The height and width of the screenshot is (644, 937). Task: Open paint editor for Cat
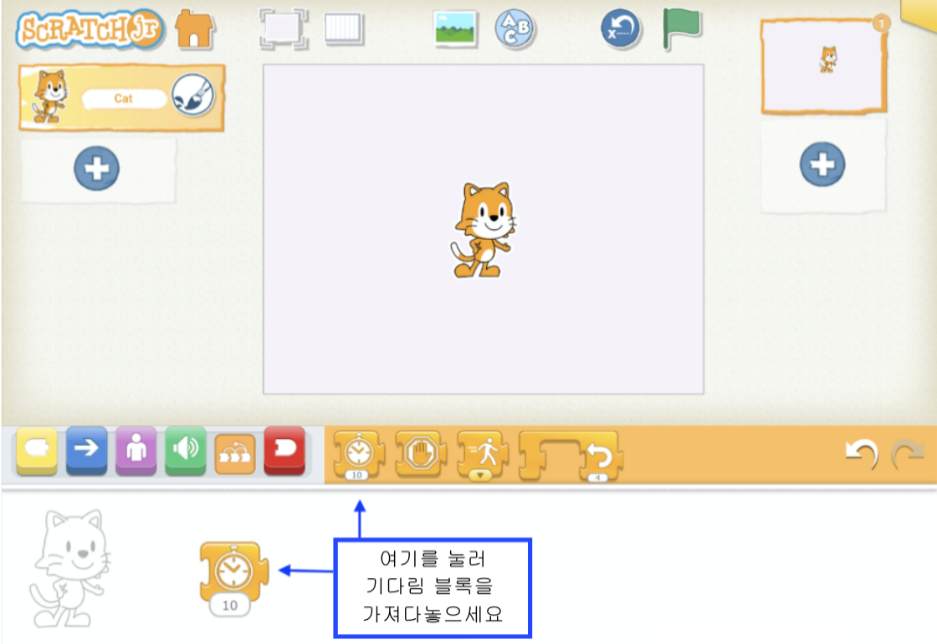pyautogui.click(x=192, y=97)
